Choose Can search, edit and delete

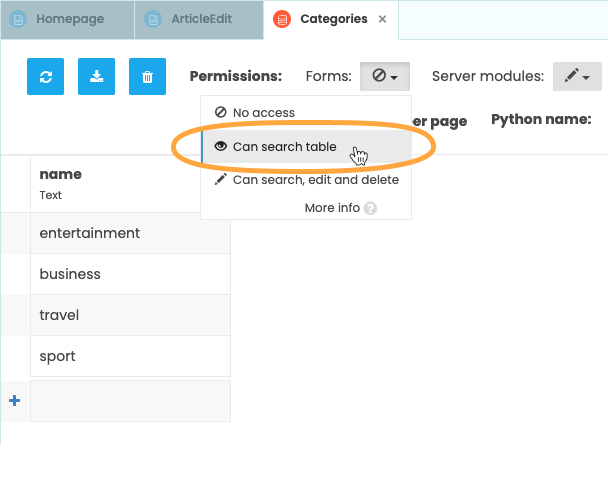[x=306, y=180]
